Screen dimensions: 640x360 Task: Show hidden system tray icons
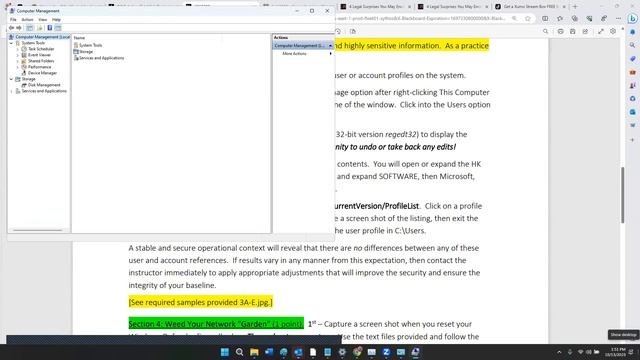pos(559,352)
